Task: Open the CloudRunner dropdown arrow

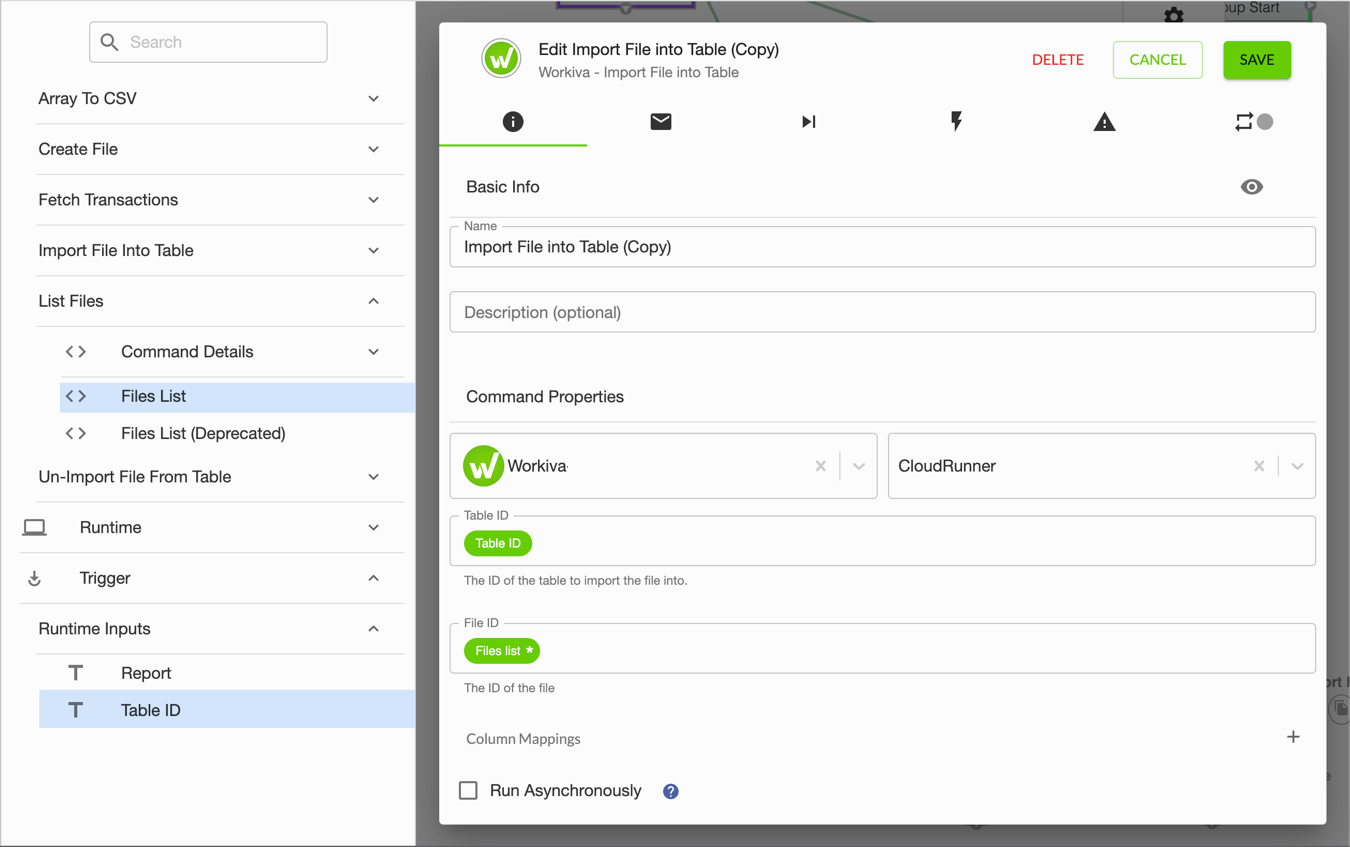Action: tap(1297, 466)
